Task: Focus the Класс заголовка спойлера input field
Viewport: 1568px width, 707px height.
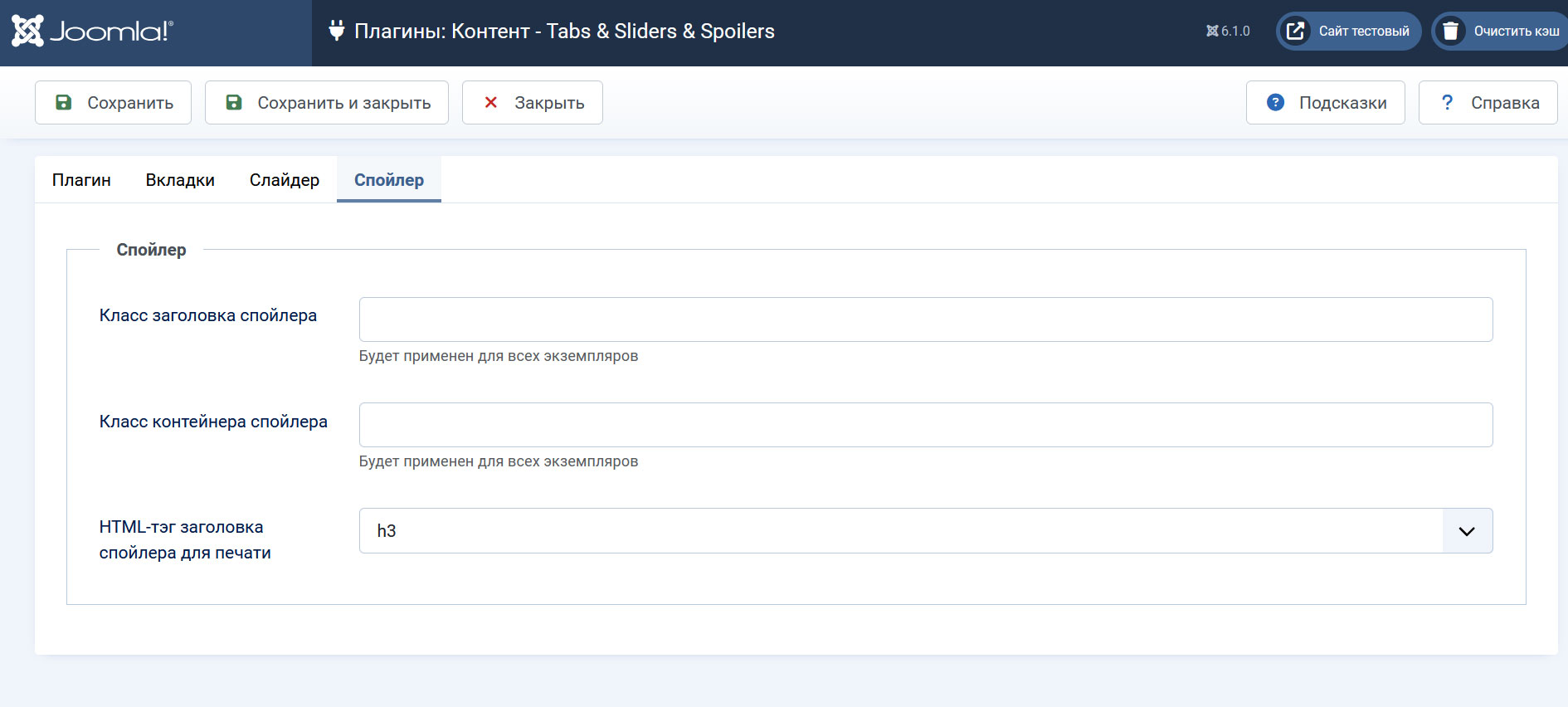Action: point(926,319)
